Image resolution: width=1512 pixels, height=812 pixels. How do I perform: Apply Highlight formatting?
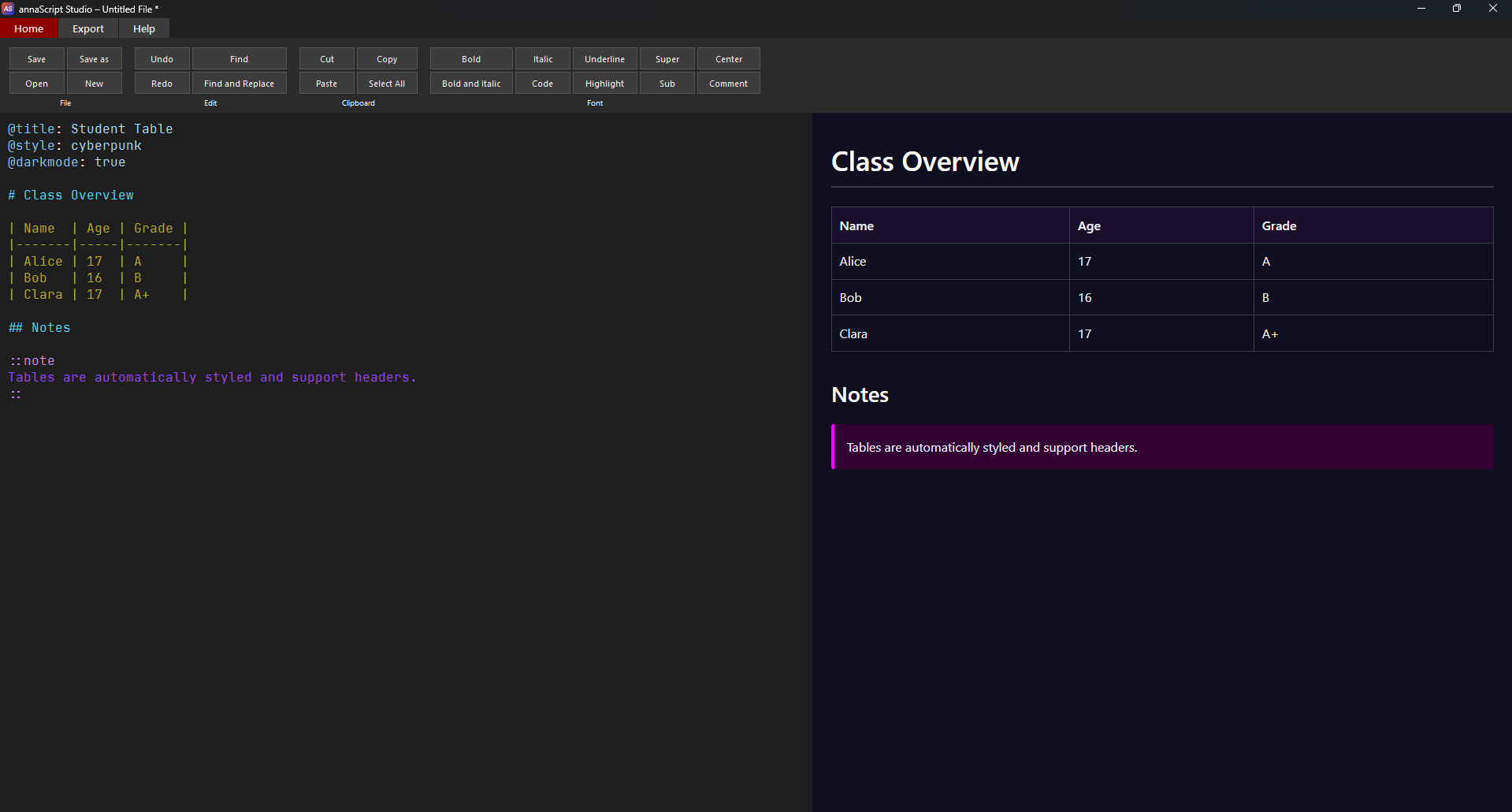click(x=605, y=84)
